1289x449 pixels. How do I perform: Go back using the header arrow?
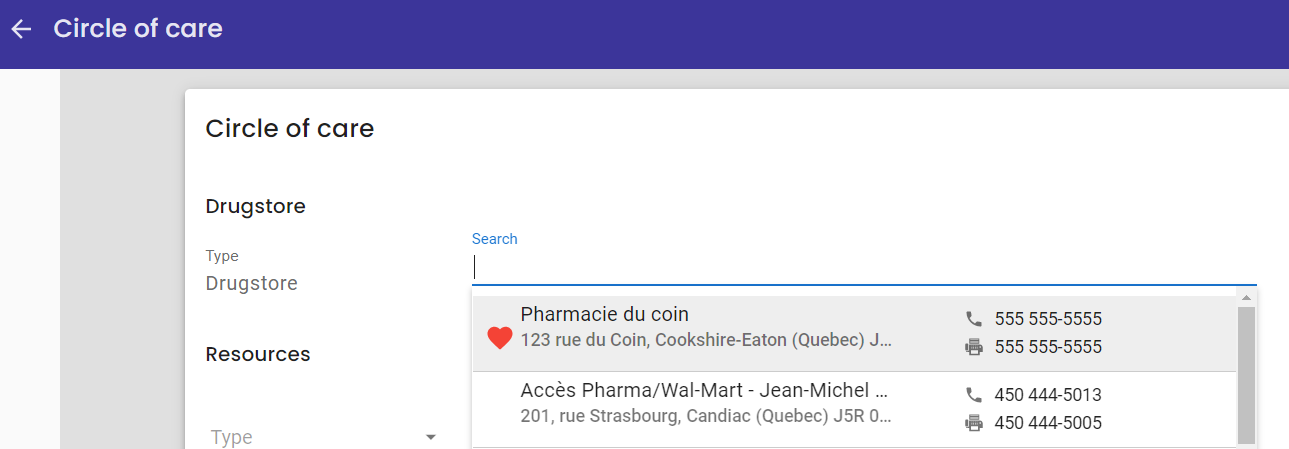[x=22, y=29]
